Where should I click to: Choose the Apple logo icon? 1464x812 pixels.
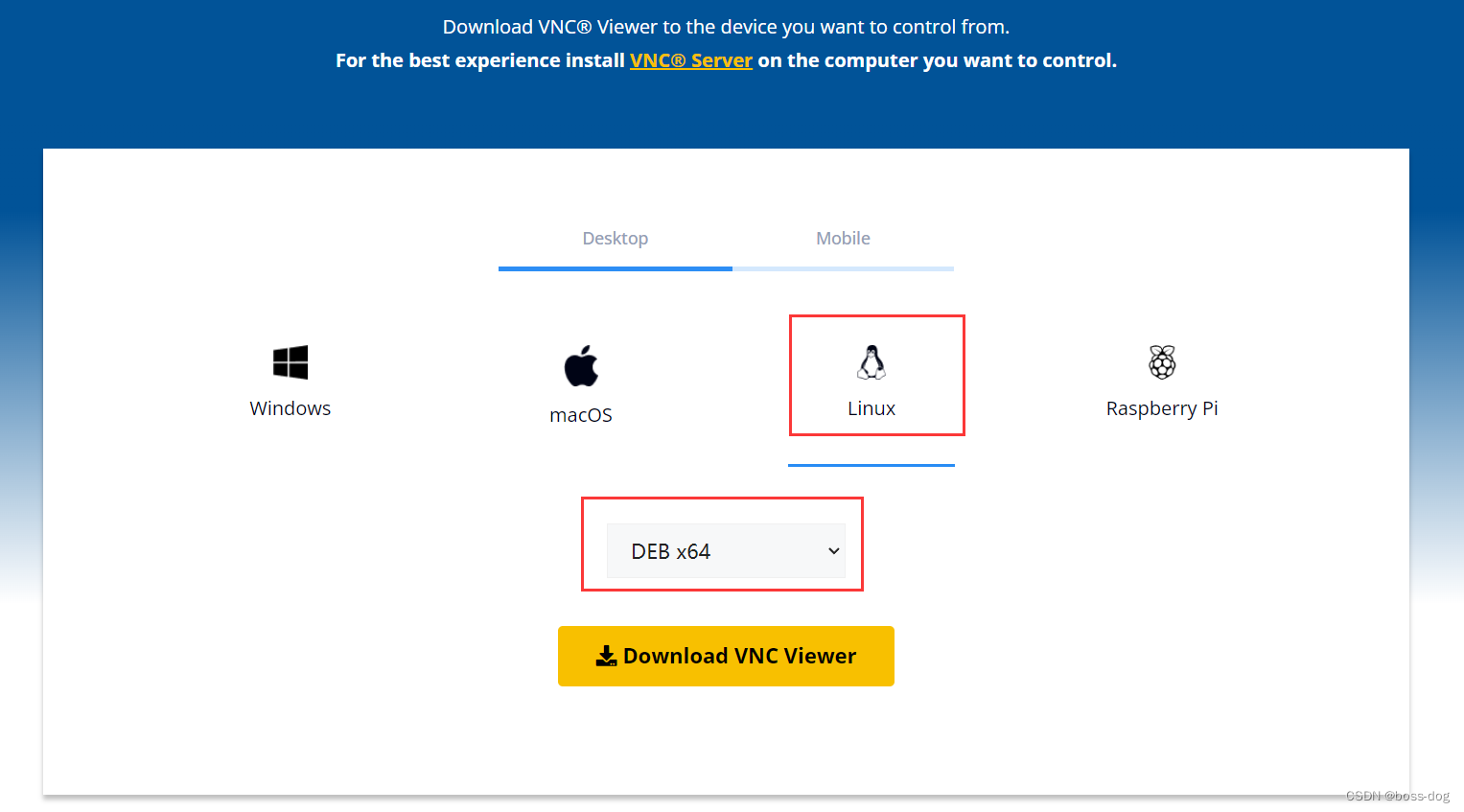(x=581, y=366)
